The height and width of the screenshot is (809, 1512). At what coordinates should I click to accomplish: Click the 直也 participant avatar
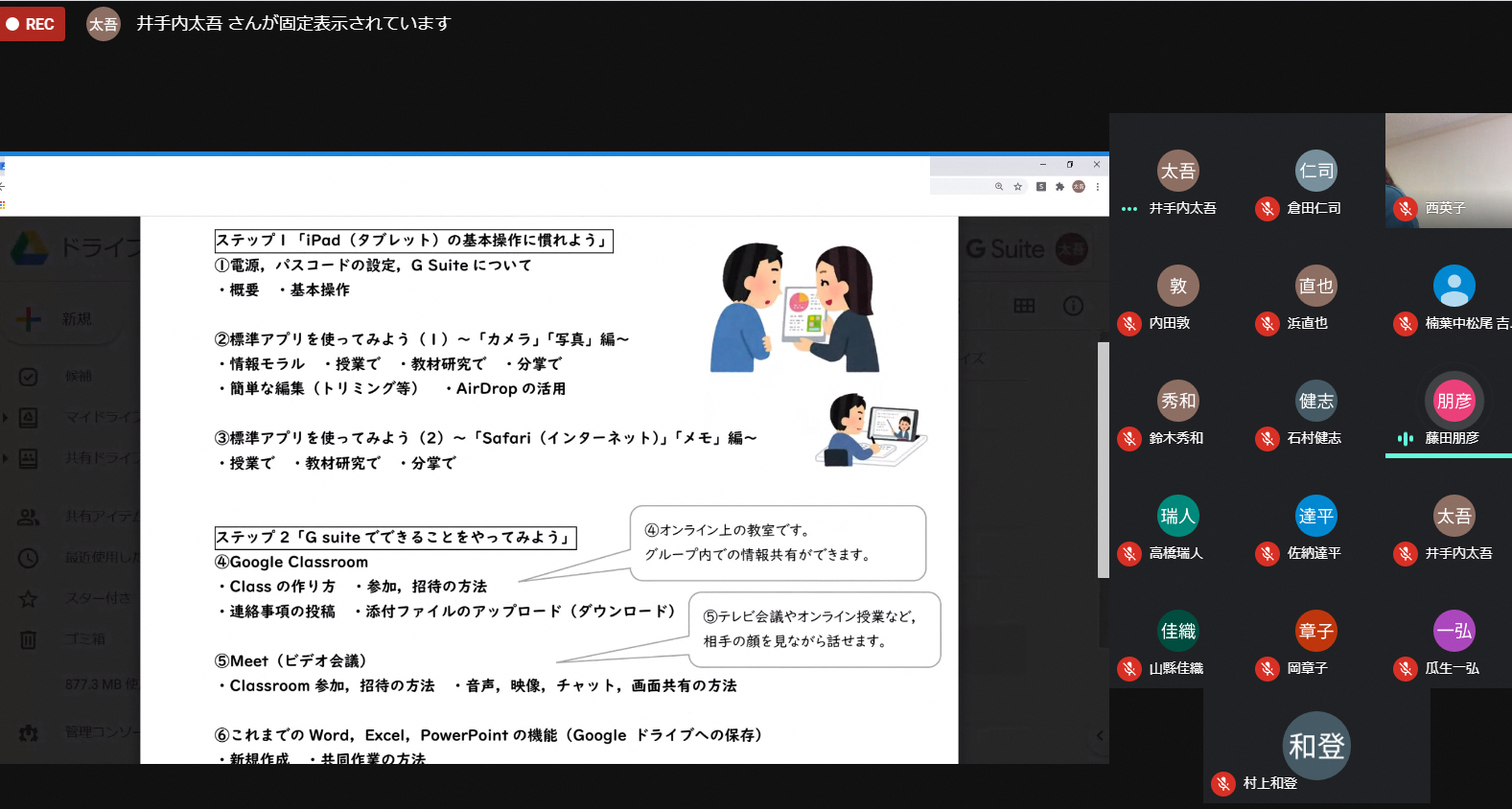click(x=1316, y=286)
